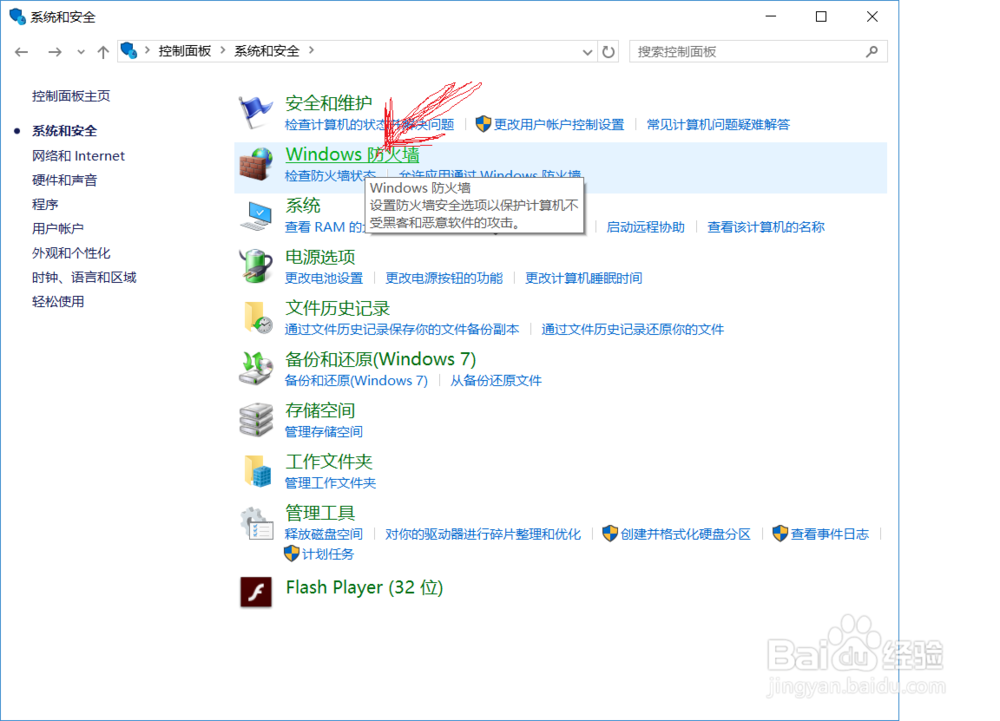
Task: Select 网络和 Internet category
Action: [78, 156]
